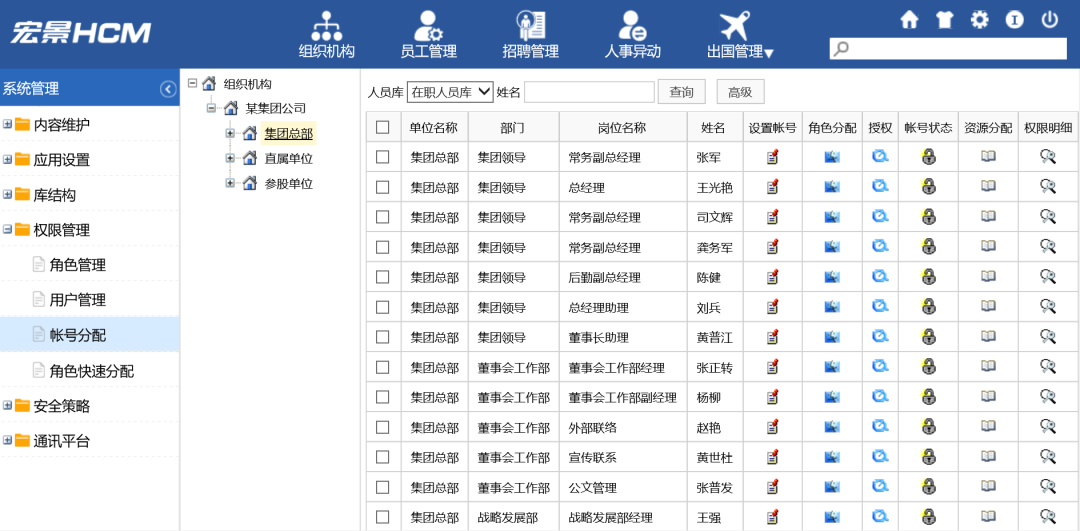Expand the 安全策略 folder
This screenshot has height=531, width=1080.
(x=8, y=406)
